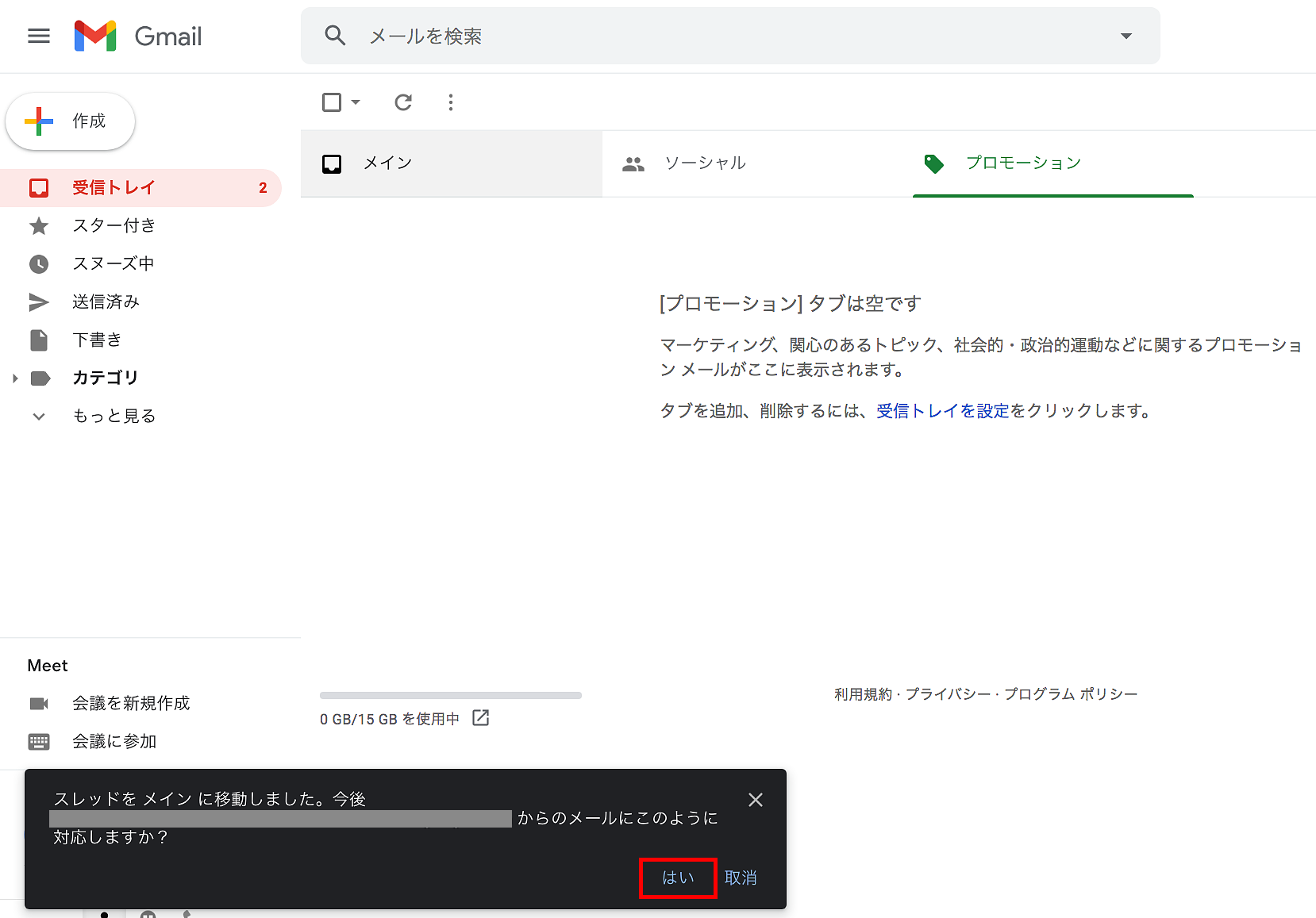Click the 受信トレイを設定 link
The height and width of the screenshot is (918, 1316).
(942, 411)
